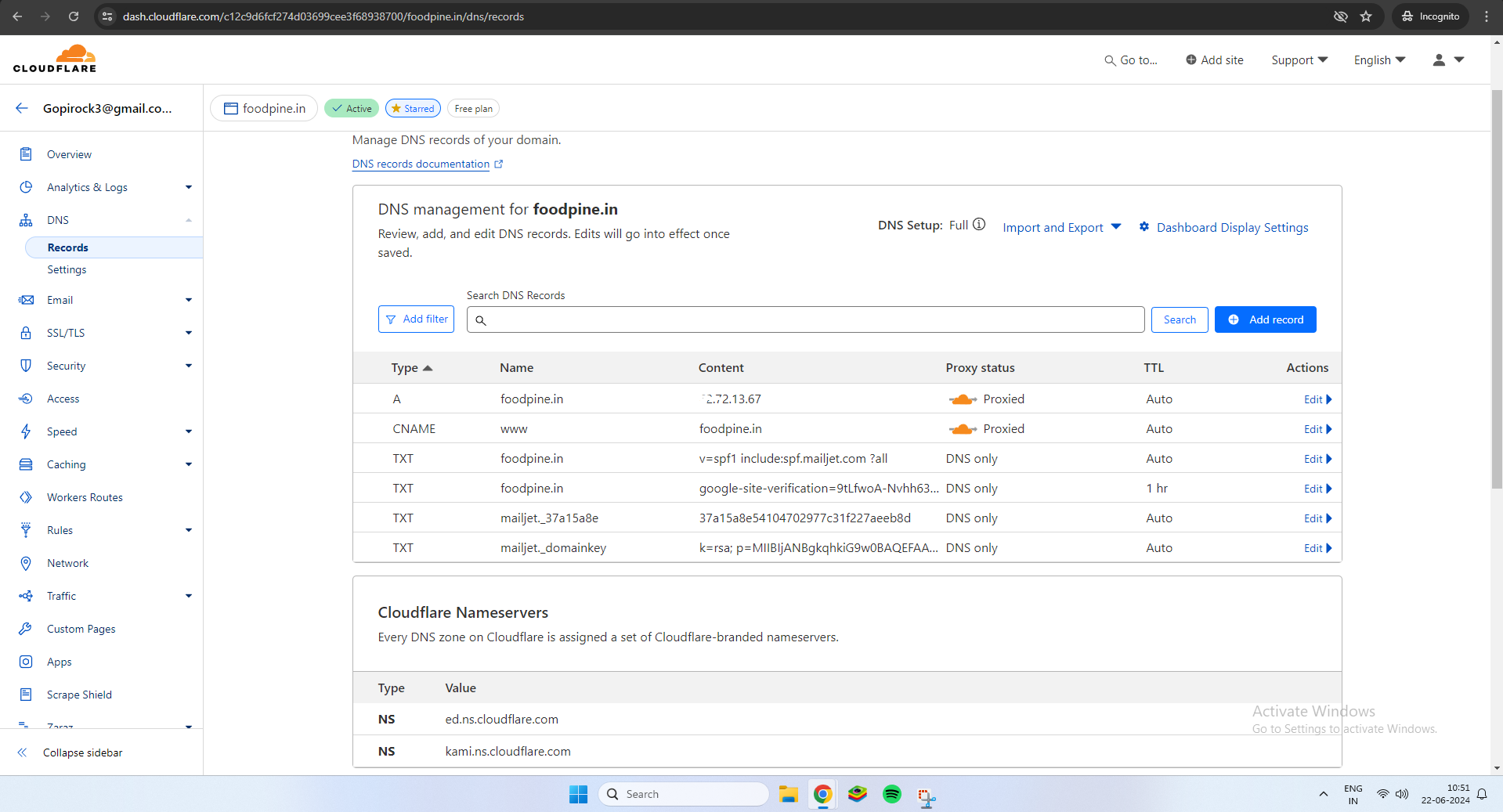Click the Add record button
1503x812 pixels.
click(1265, 319)
